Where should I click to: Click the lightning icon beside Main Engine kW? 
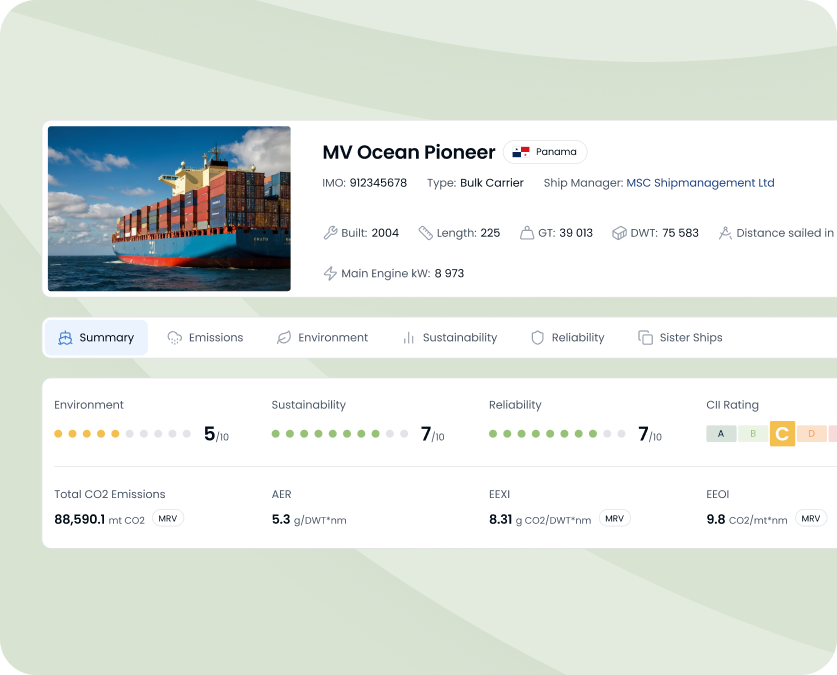tap(330, 273)
